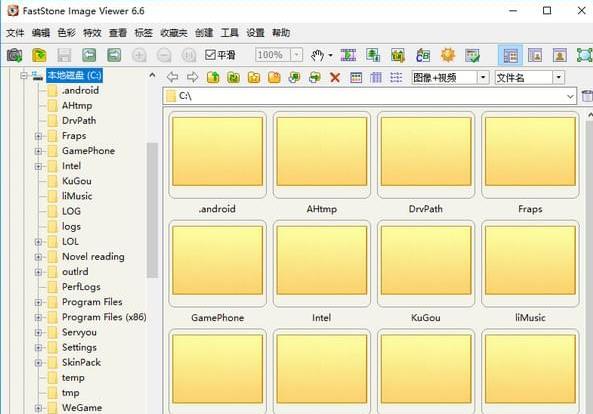Expand the Intel tree folder
The width and height of the screenshot is (593, 414).
38,166
